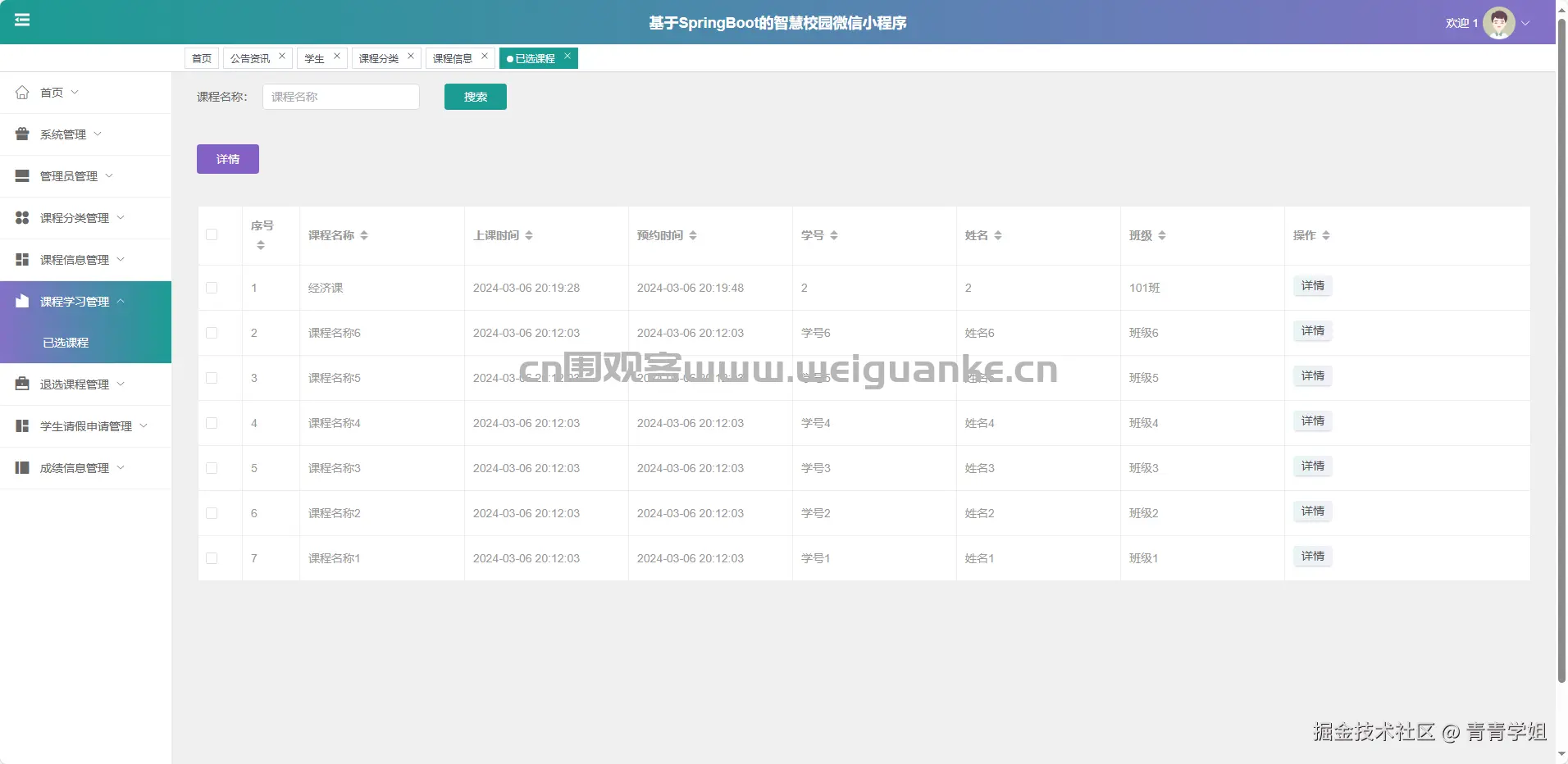Open 详情 for the 课程名称3 row
1568x764 pixels.
1312,466
